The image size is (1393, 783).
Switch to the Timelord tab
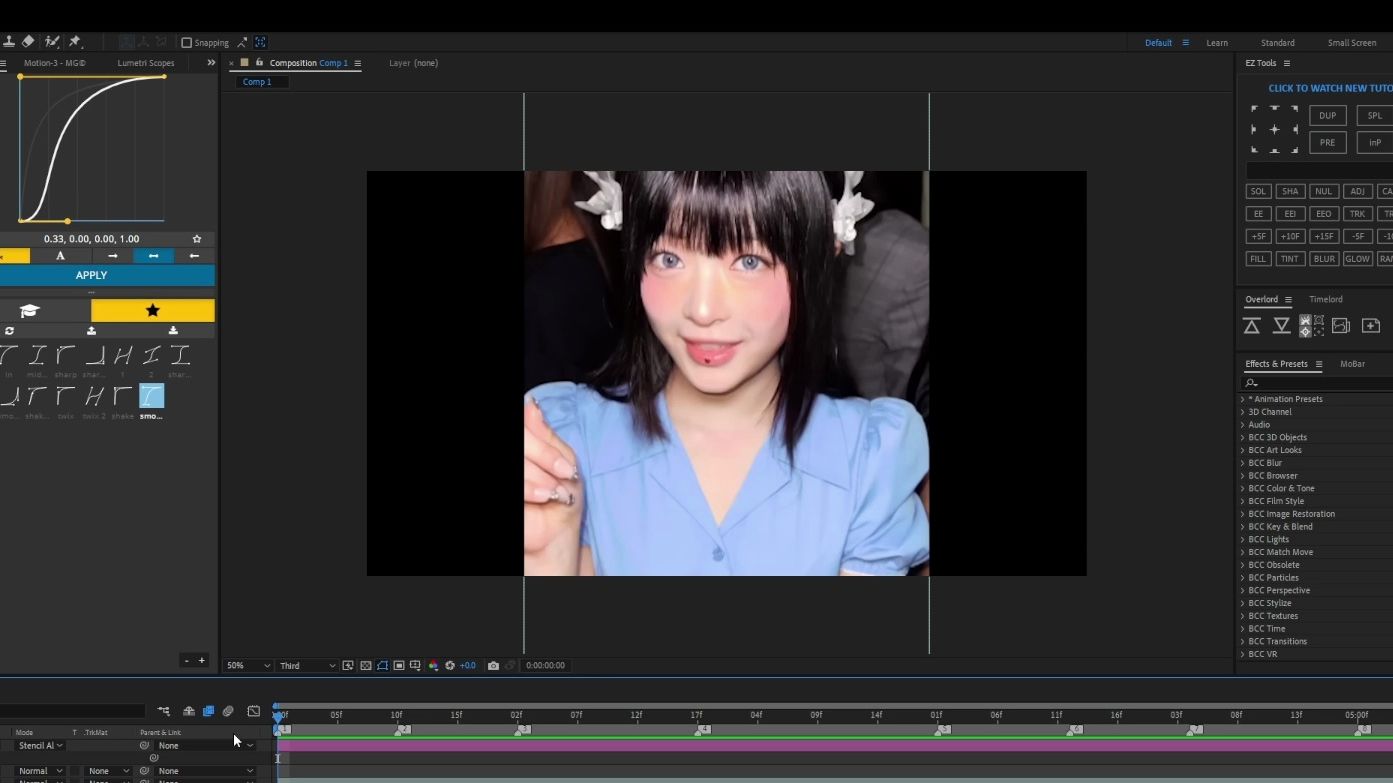coord(1326,300)
